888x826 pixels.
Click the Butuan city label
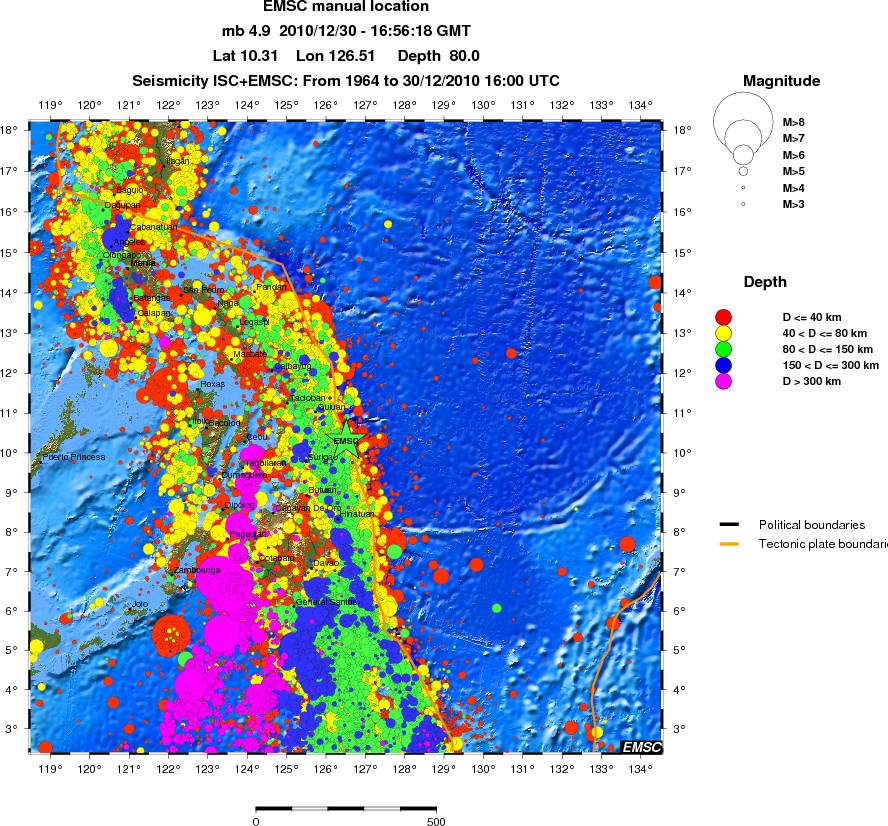[x=322, y=490]
